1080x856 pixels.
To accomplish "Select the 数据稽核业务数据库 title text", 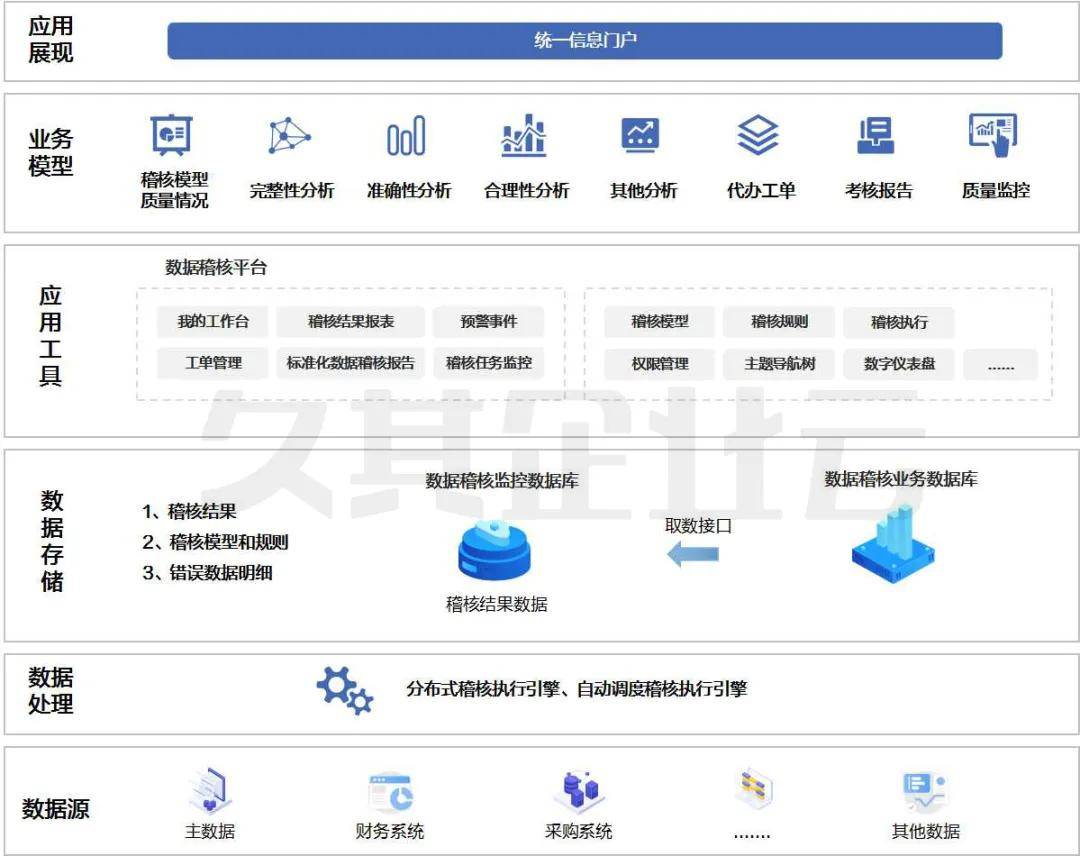I will [901, 479].
